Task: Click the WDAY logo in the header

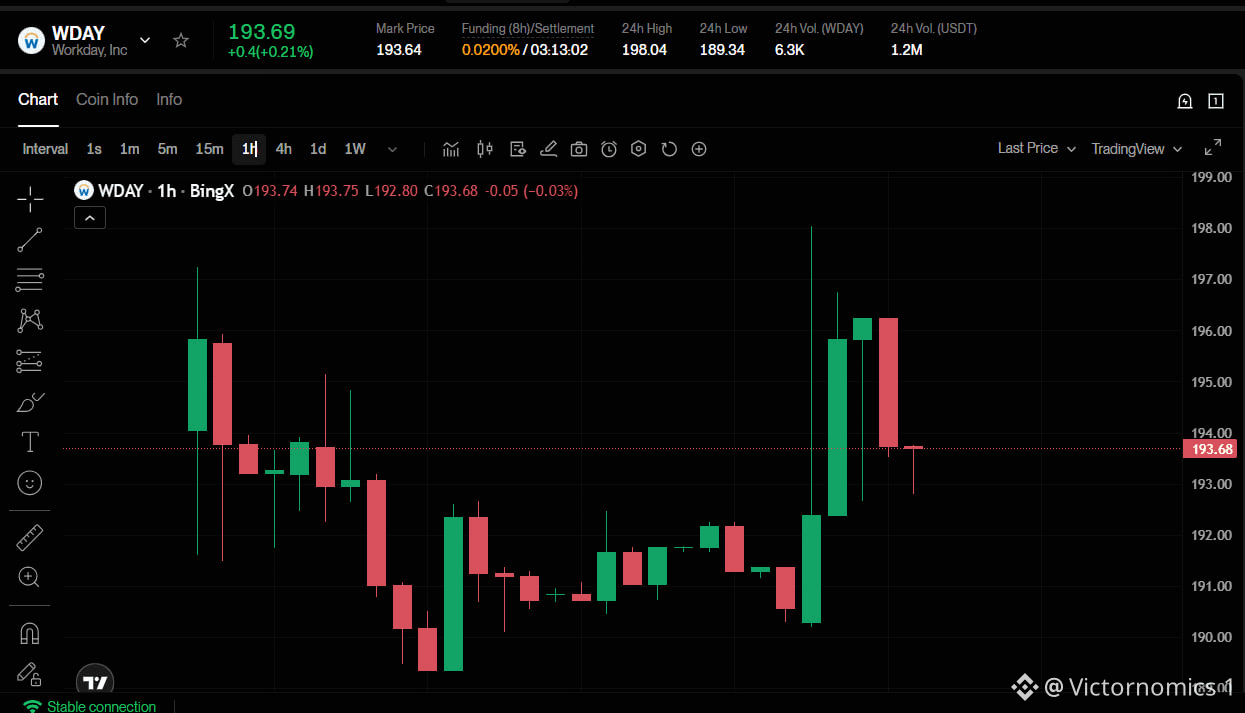Action: [x=32, y=41]
